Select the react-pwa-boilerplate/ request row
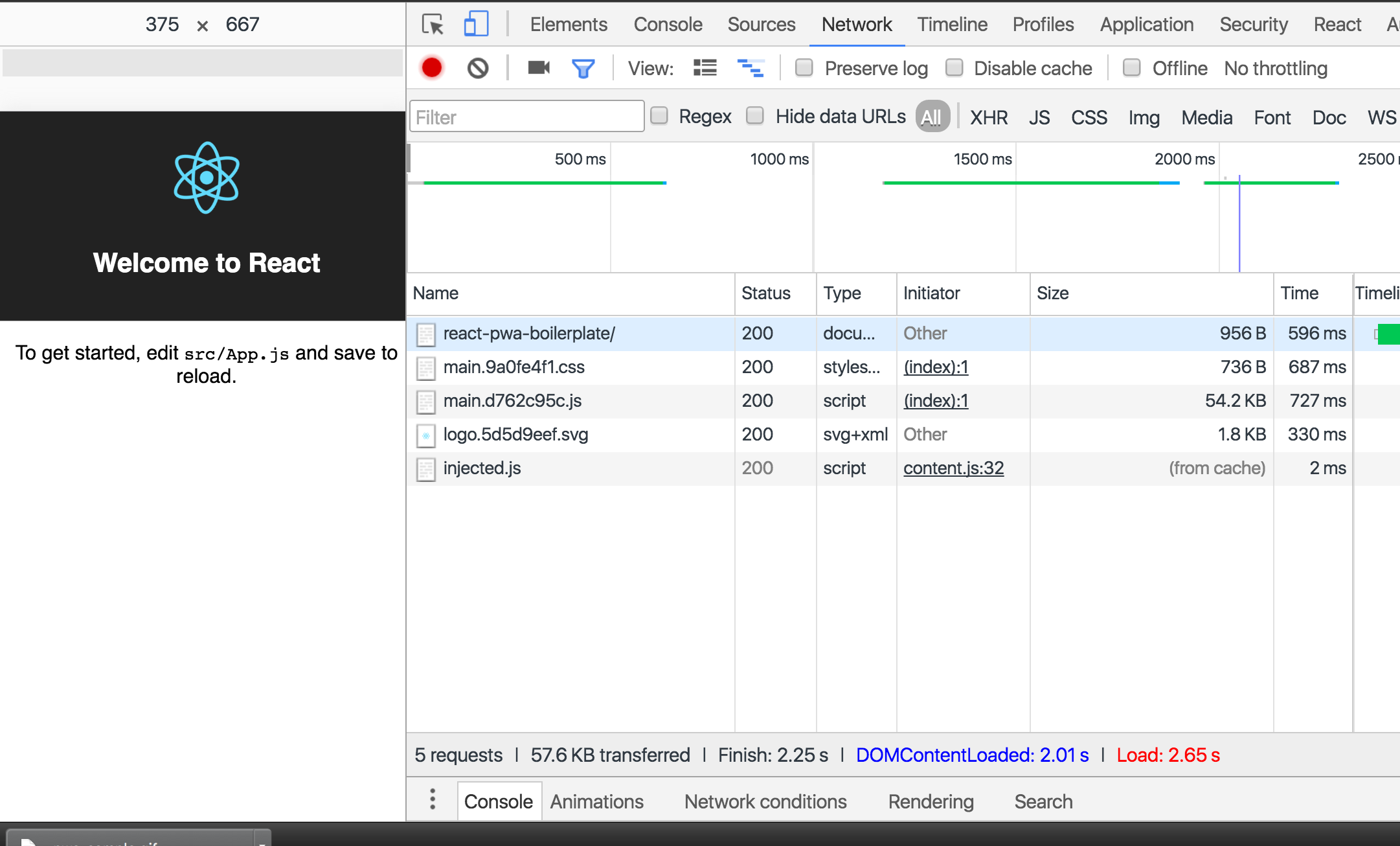This screenshot has height=846, width=1400. click(903, 334)
